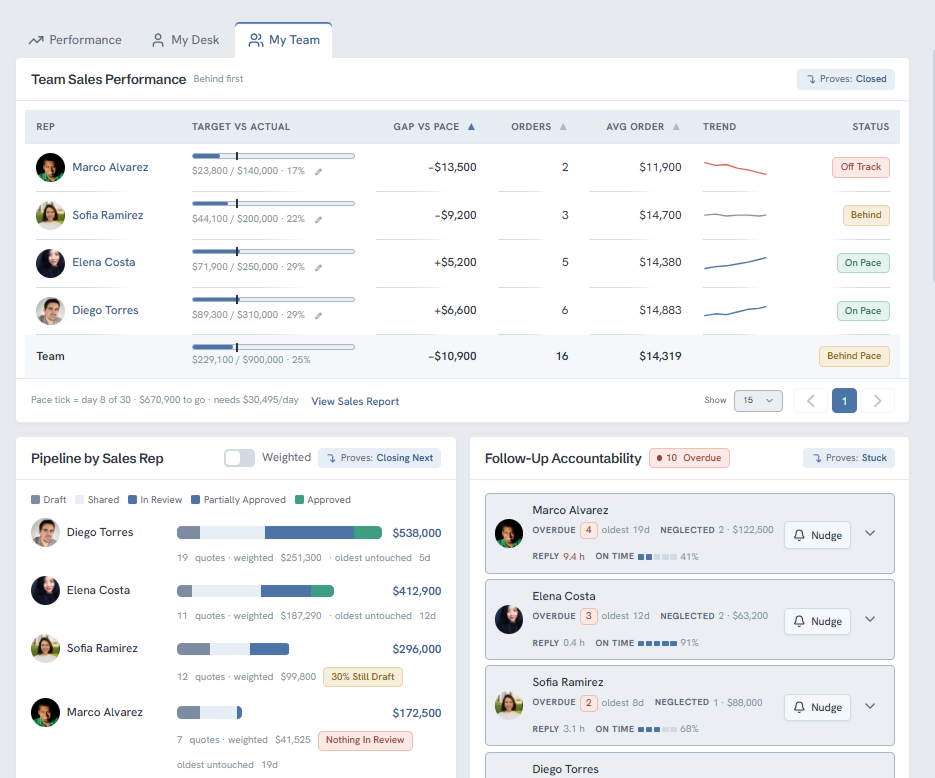Click the Partially Approved legend swatch
Screen dimensions: 935x778
pyautogui.click(x=196, y=500)
